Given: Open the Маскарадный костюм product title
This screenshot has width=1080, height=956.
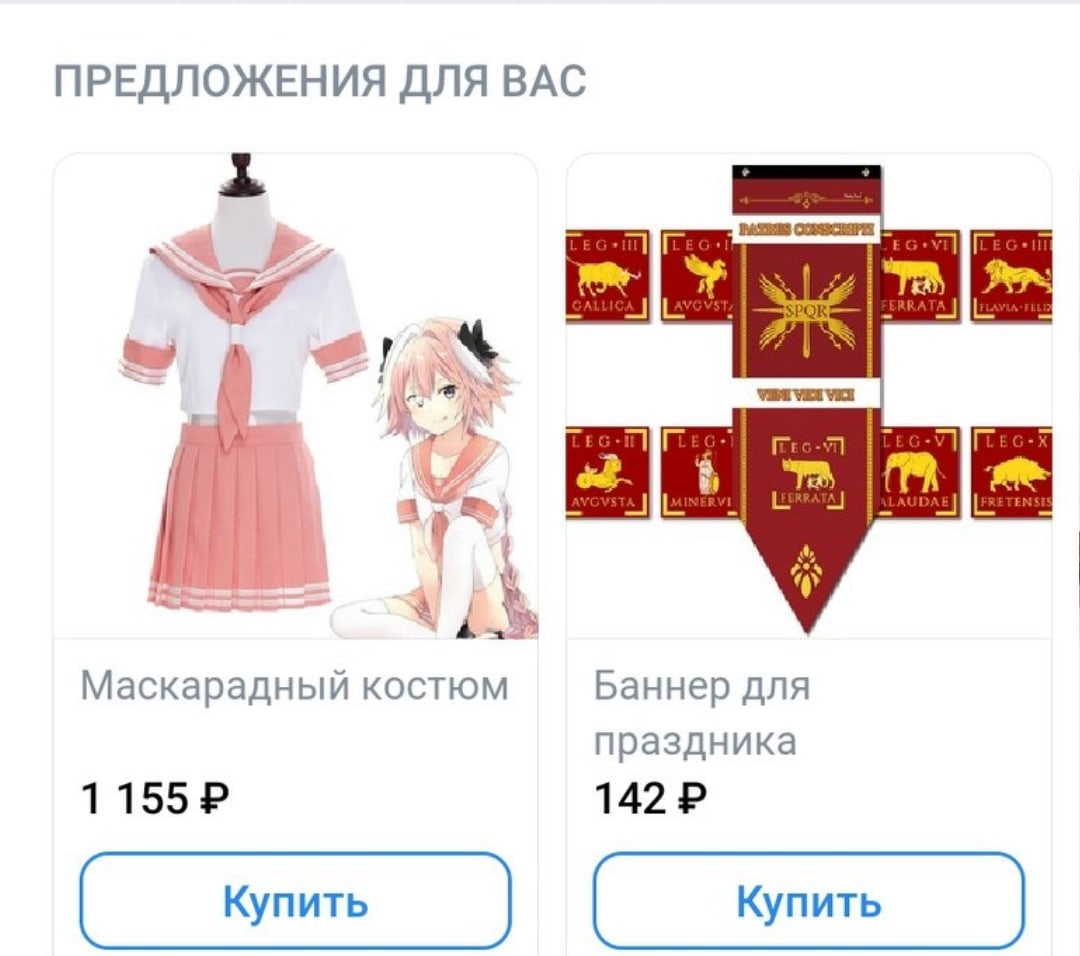Looking at the screenshot, I should 295,685.
